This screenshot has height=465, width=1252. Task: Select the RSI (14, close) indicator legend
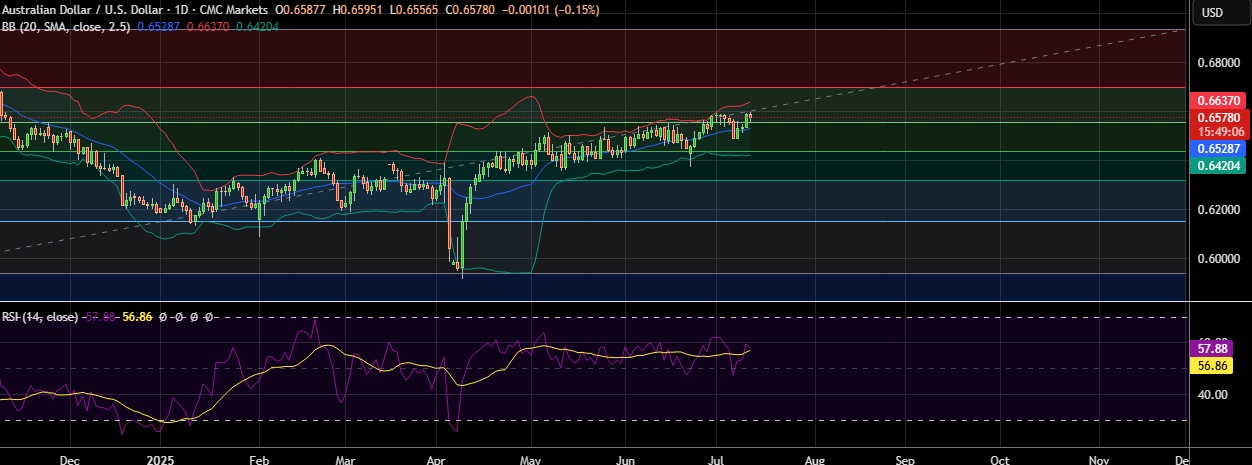click(40, 316)
